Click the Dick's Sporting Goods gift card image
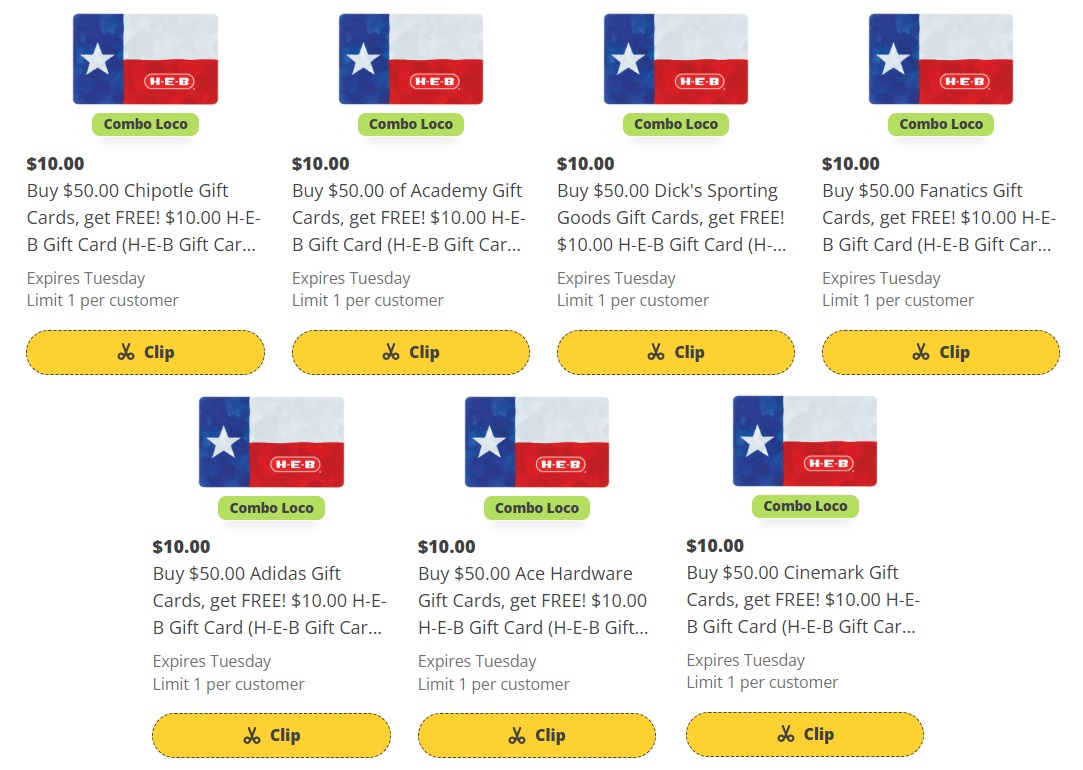This screenshot has height=770, width=1083. tap(675, 57)
